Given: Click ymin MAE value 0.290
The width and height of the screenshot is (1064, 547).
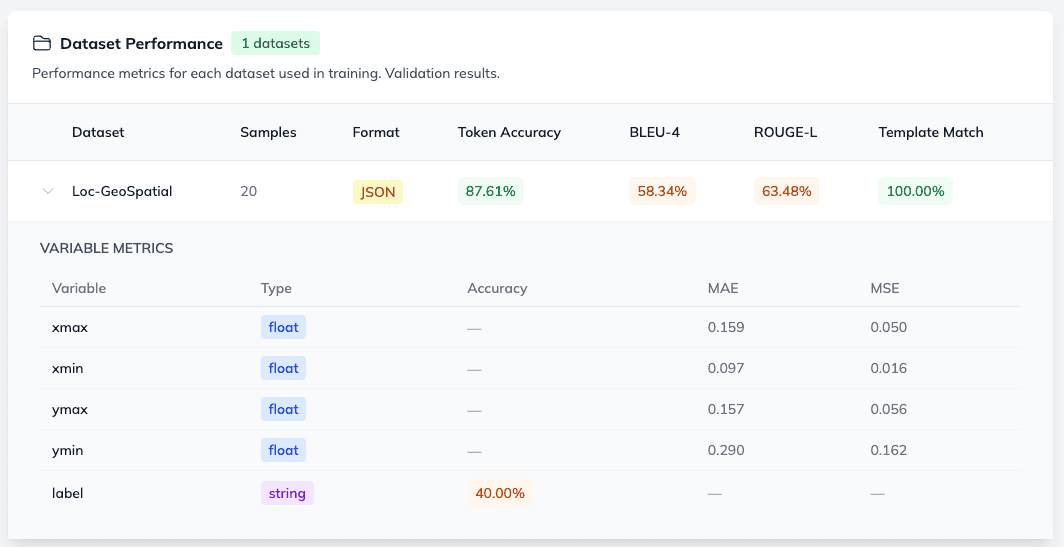Looking at the screenshot, I should pyautogui.click(x=726, y=451).
